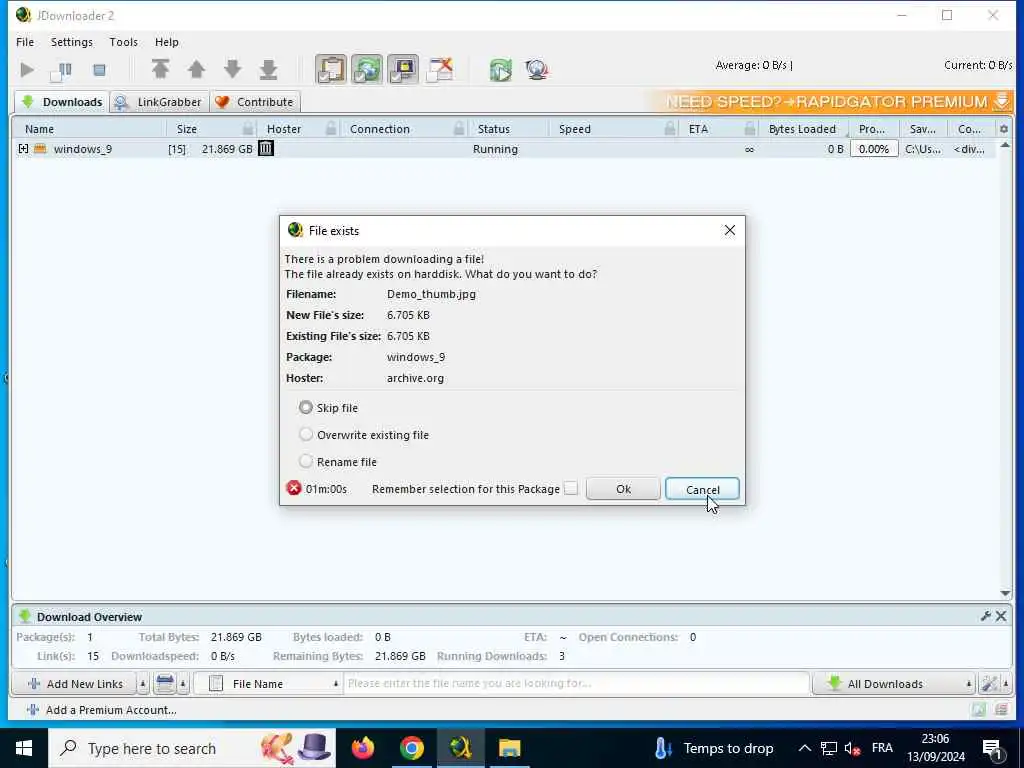
Task: Click wrench tools icon in bottom bar
Action: click(989, 684)
